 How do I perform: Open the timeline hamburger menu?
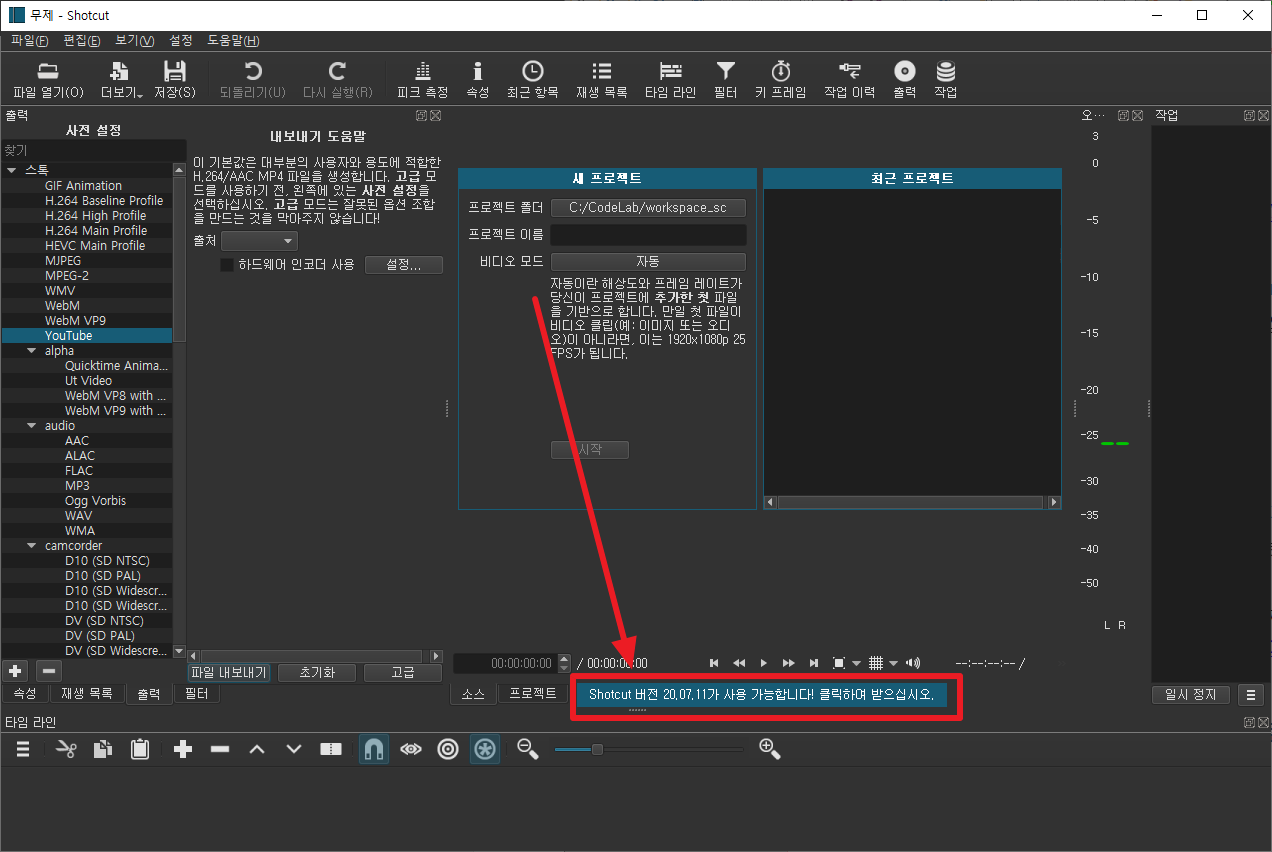click(x=22, y=748)
